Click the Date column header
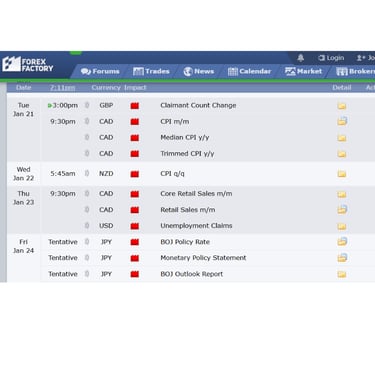This screenshot has width=375, height=366. tap(24, 88)
